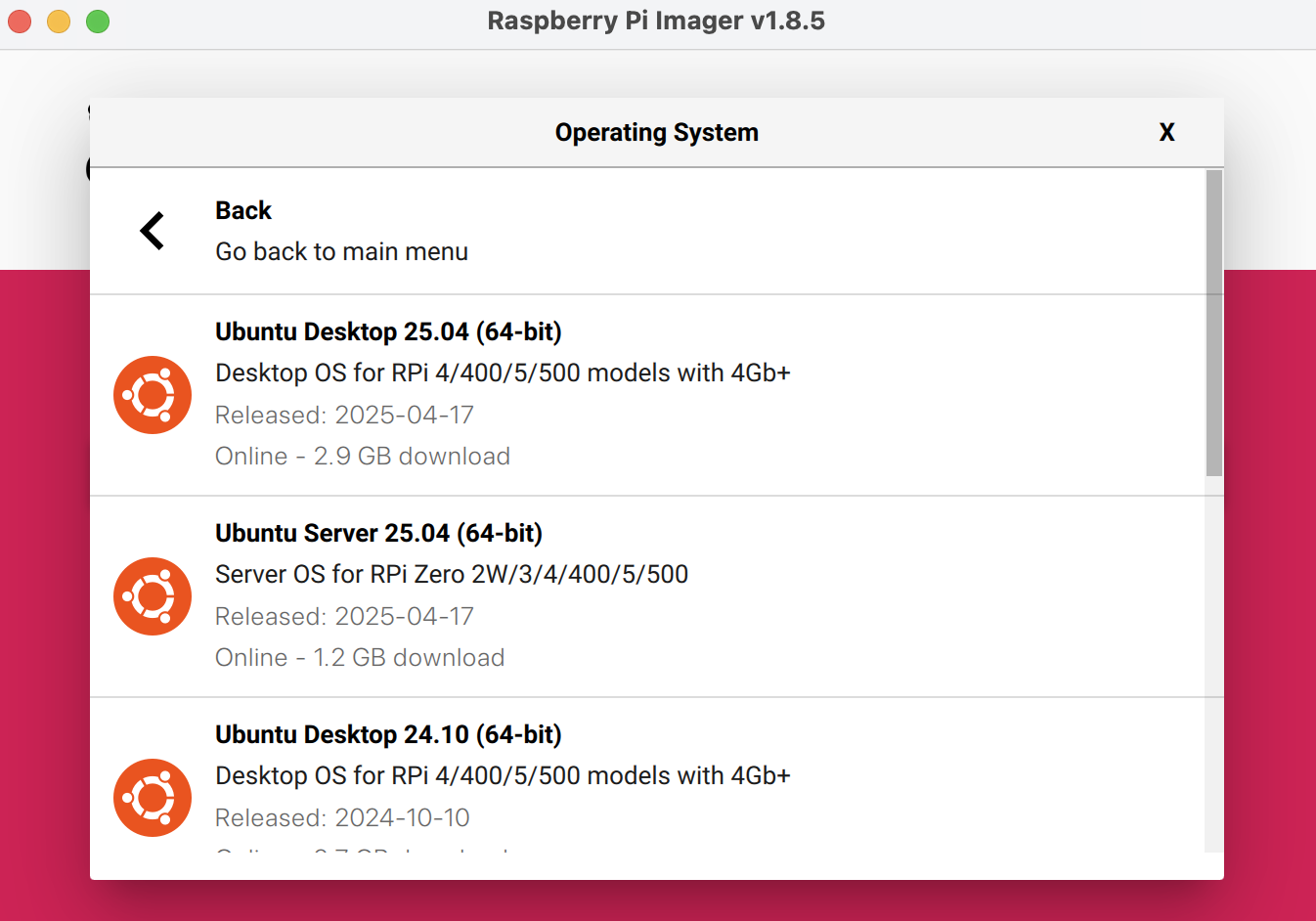Click the scrollbar track below the thumb

[1213, 665]
